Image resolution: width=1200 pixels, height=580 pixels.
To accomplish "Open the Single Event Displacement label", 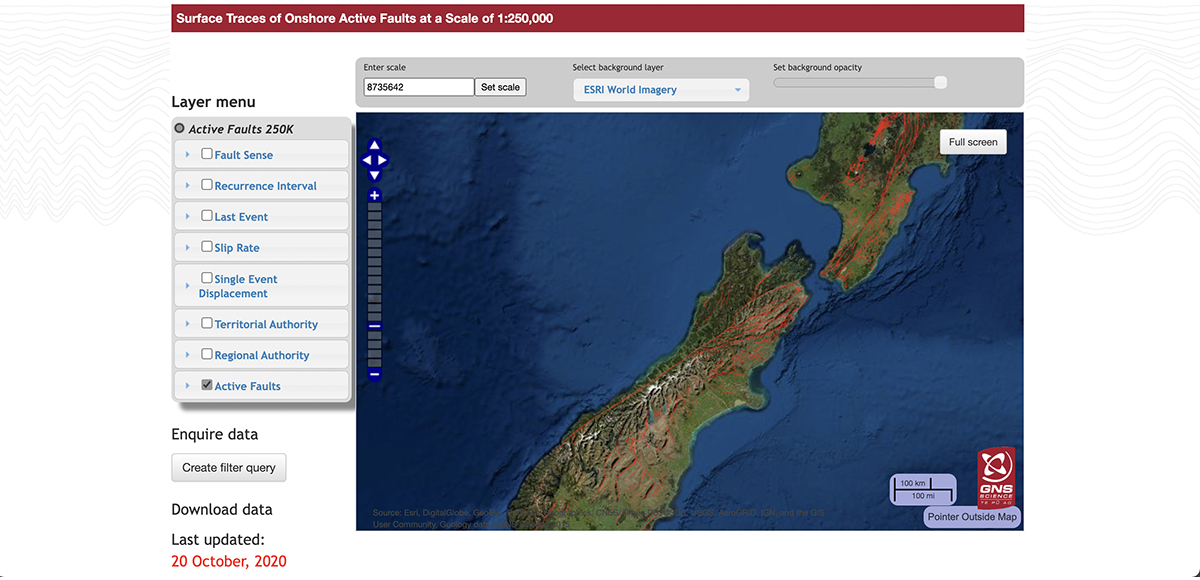I will pos(239,286).
